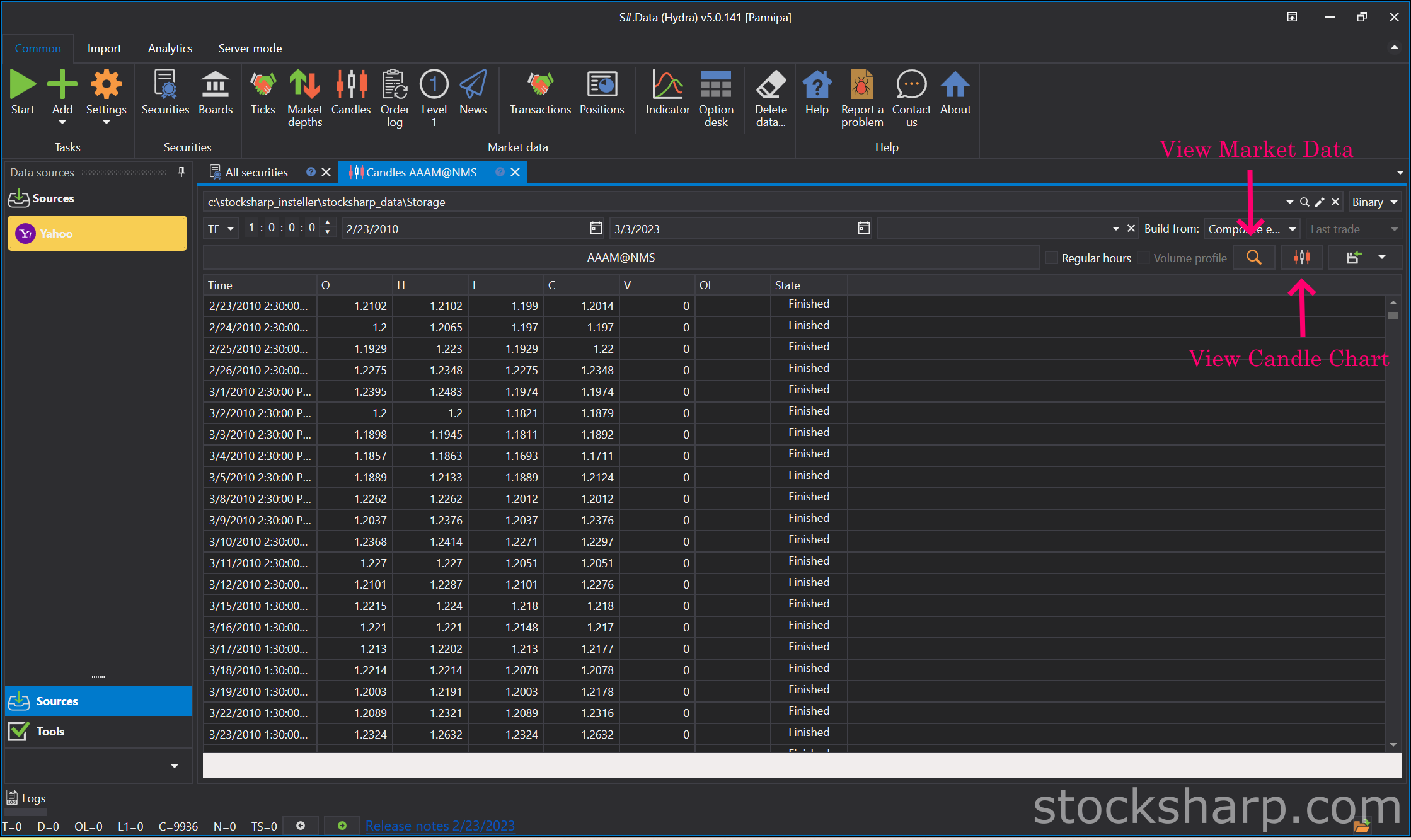Click the vertical scrollbar of the candles table
Screen dimensions: 1411x840
click(x=1393, y=524)
